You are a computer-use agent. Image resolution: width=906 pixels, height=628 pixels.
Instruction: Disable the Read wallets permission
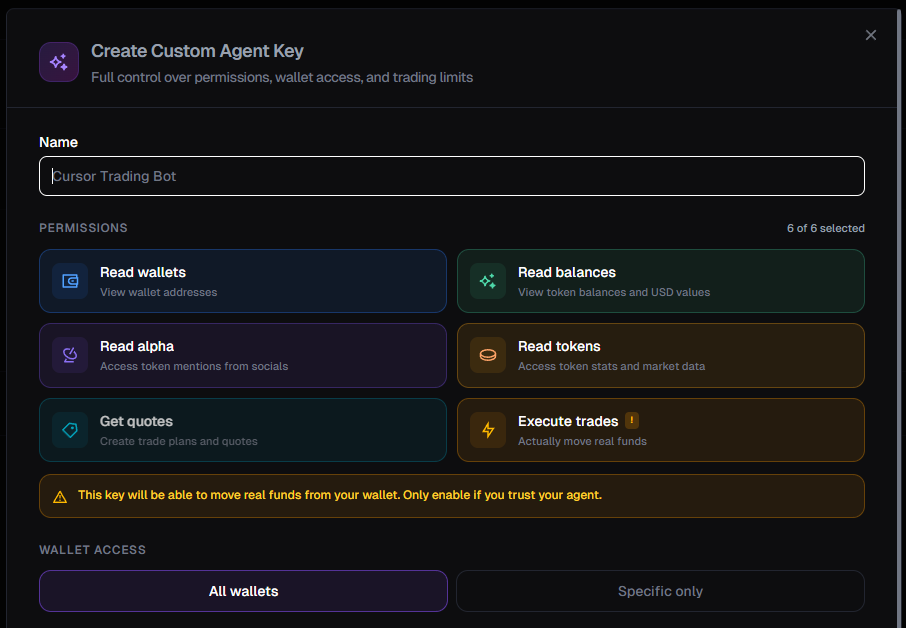point(243,281)
